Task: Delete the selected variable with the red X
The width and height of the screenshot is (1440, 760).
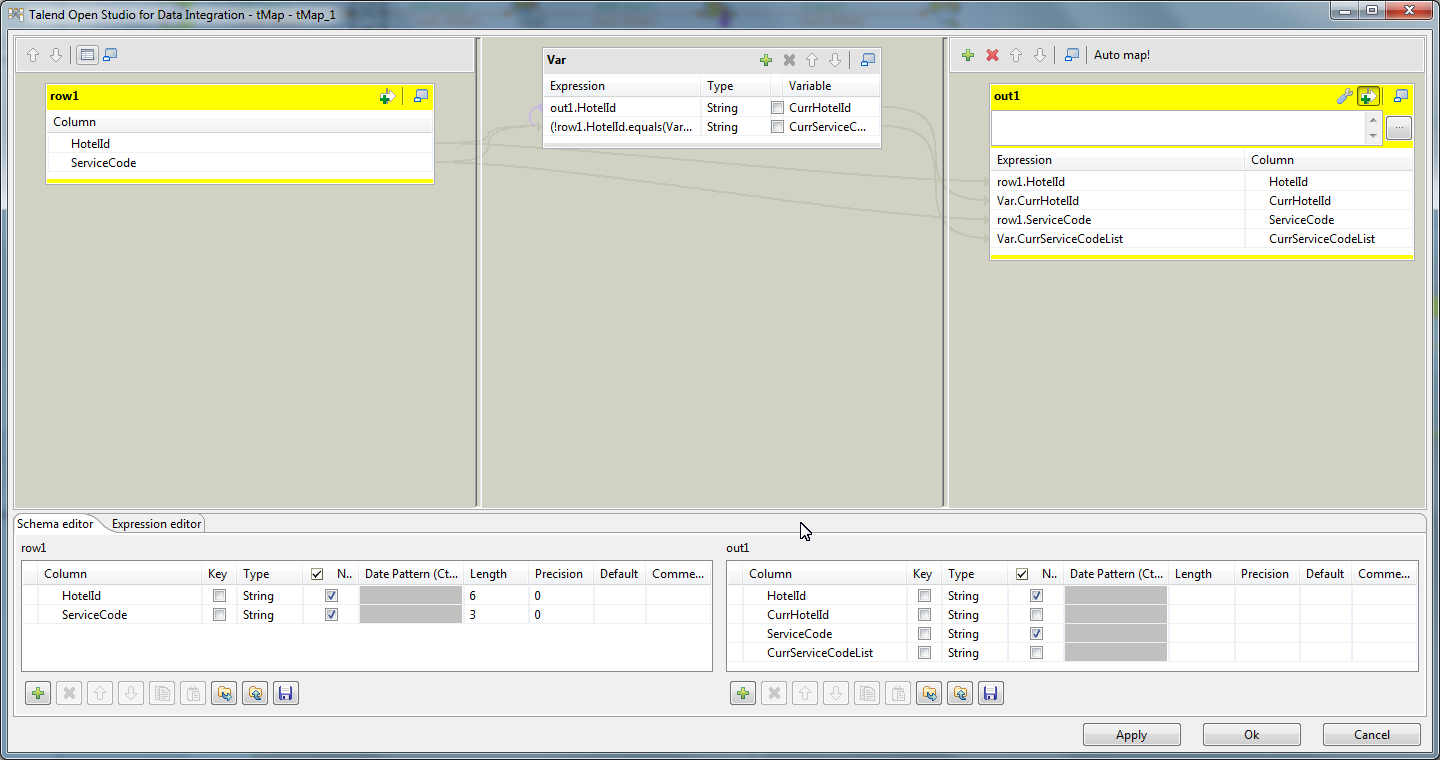Action: pos(789,60)
